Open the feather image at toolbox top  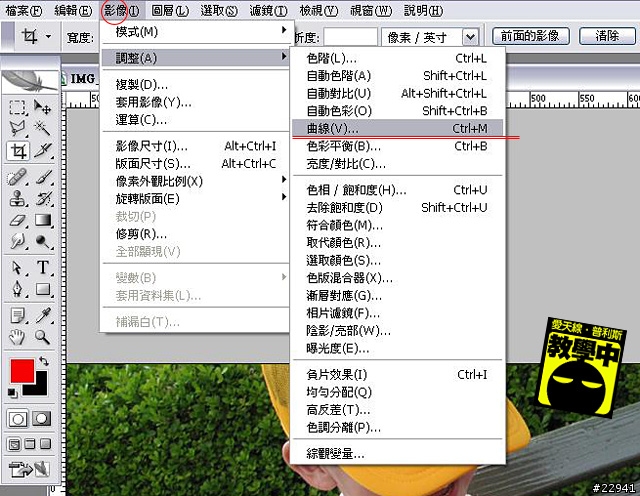pyautogui.click(x=30, y=81)
